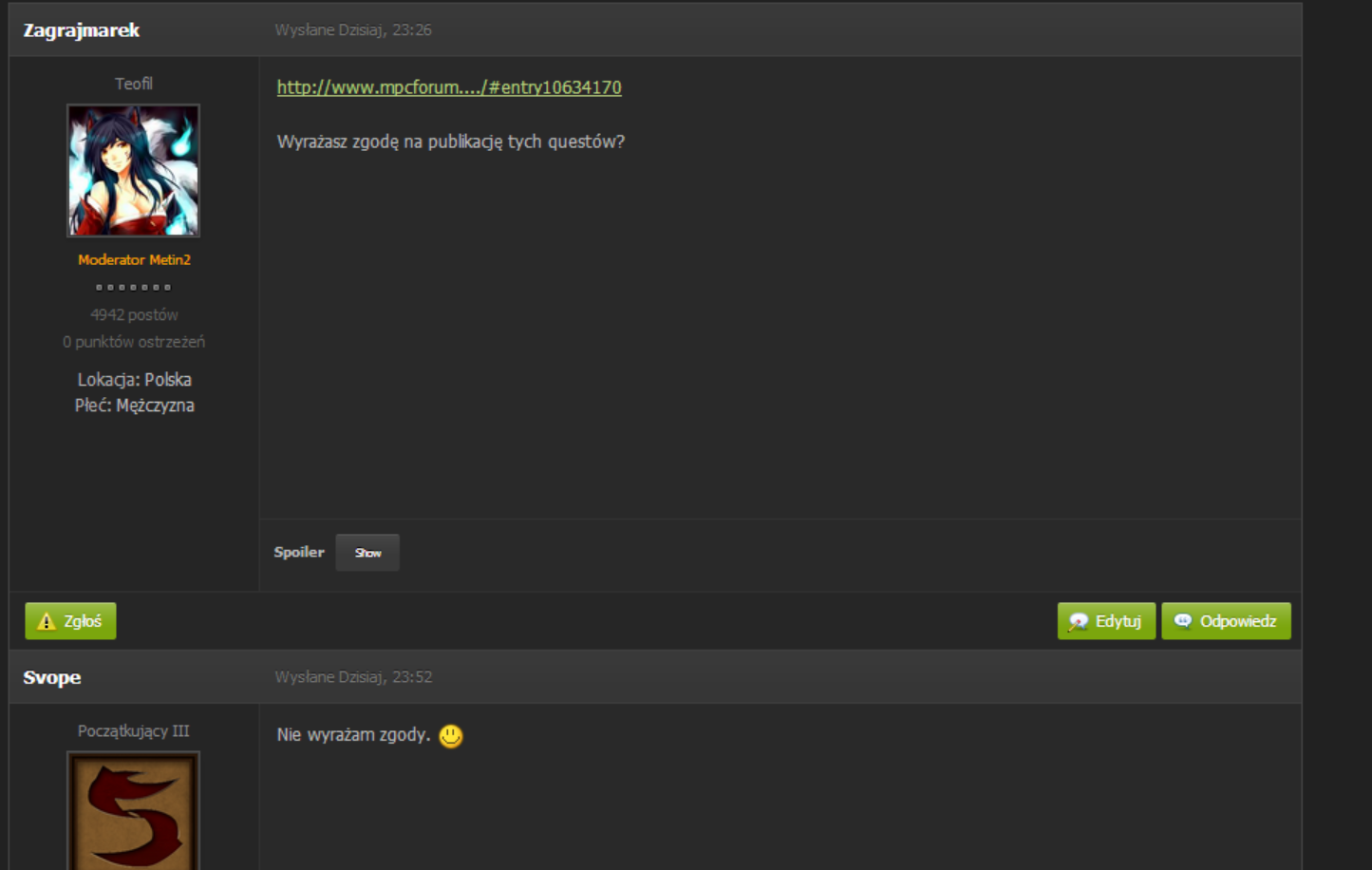Click the edit icon on Edytuj

pos(1078,621)
